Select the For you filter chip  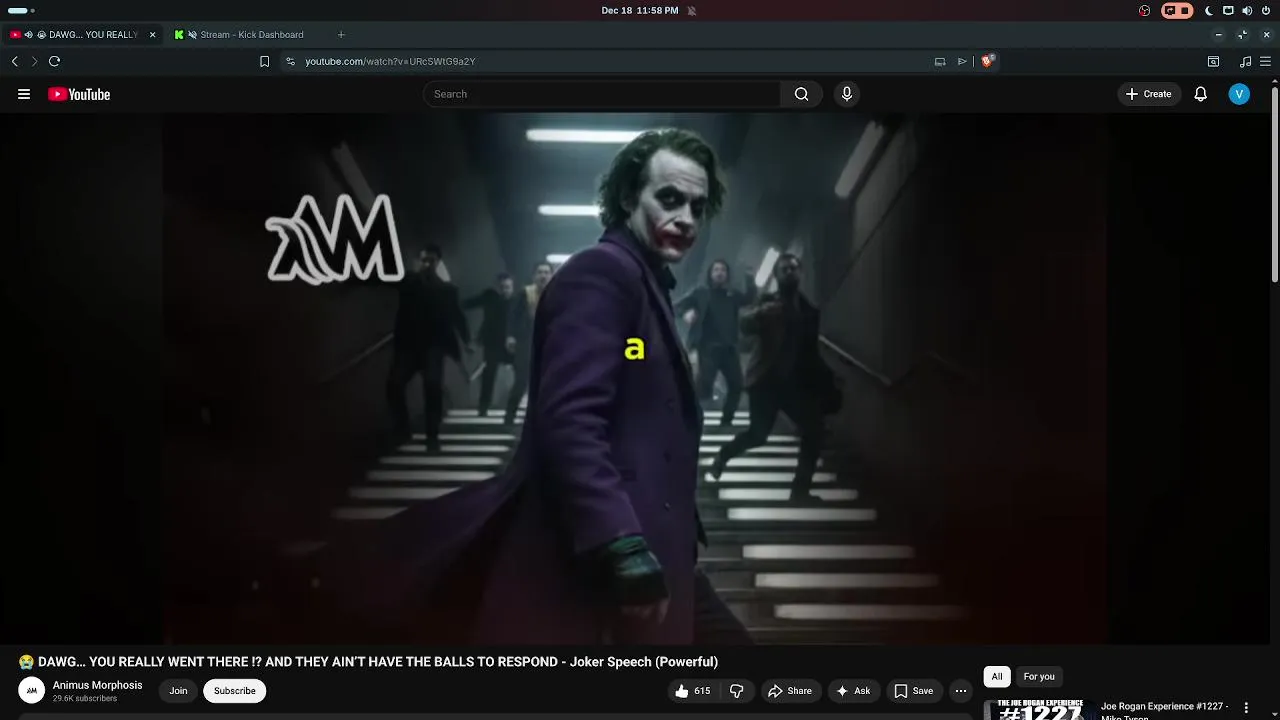1039,677
